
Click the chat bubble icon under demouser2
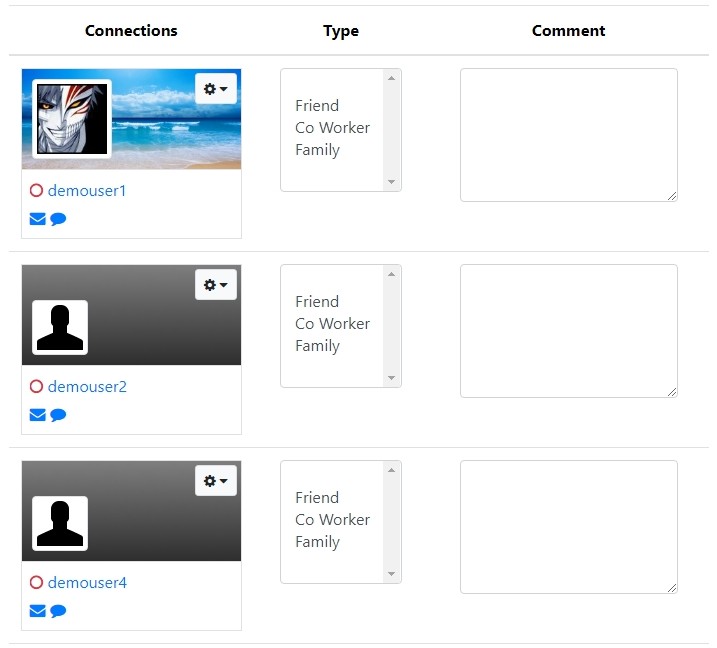(58, 415)
